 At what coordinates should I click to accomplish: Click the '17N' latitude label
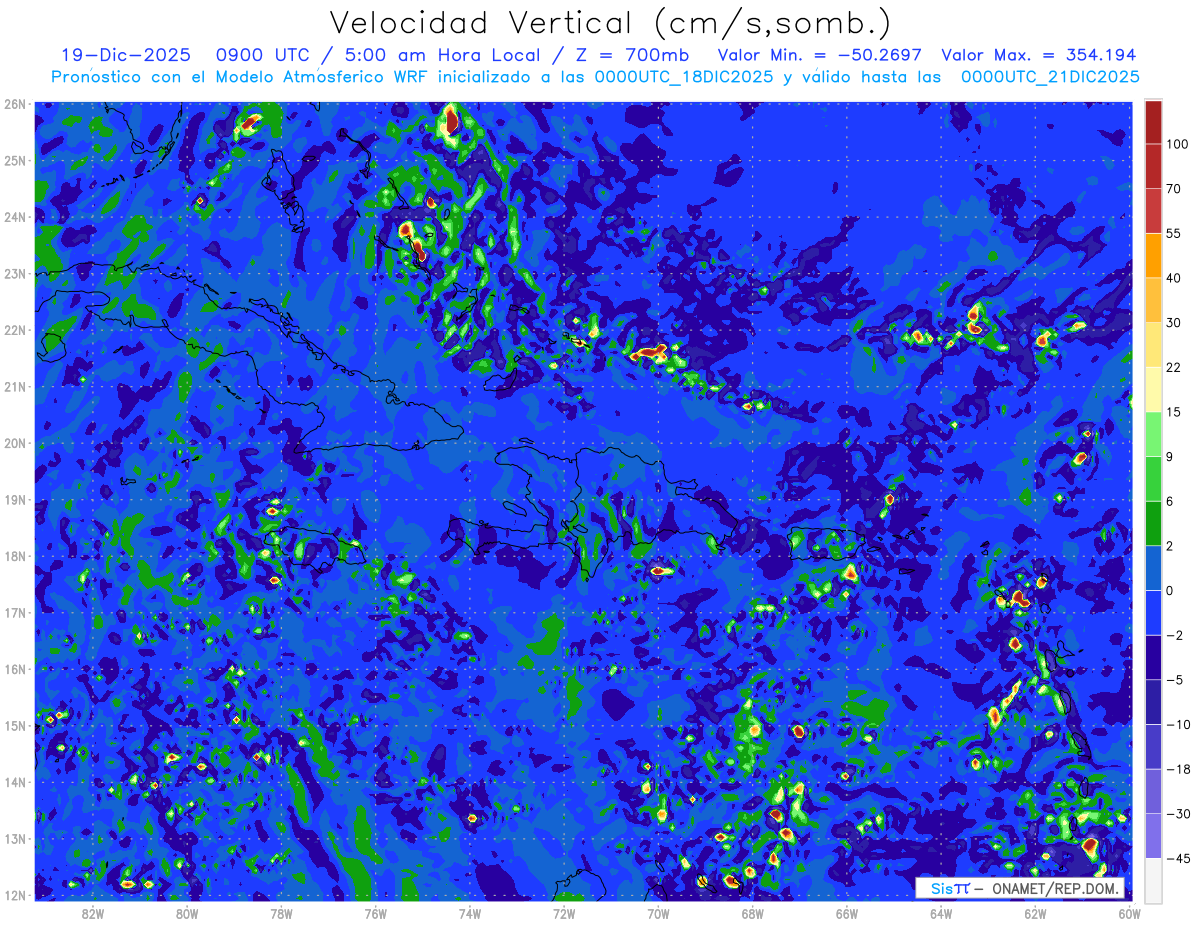coord(15,613)
